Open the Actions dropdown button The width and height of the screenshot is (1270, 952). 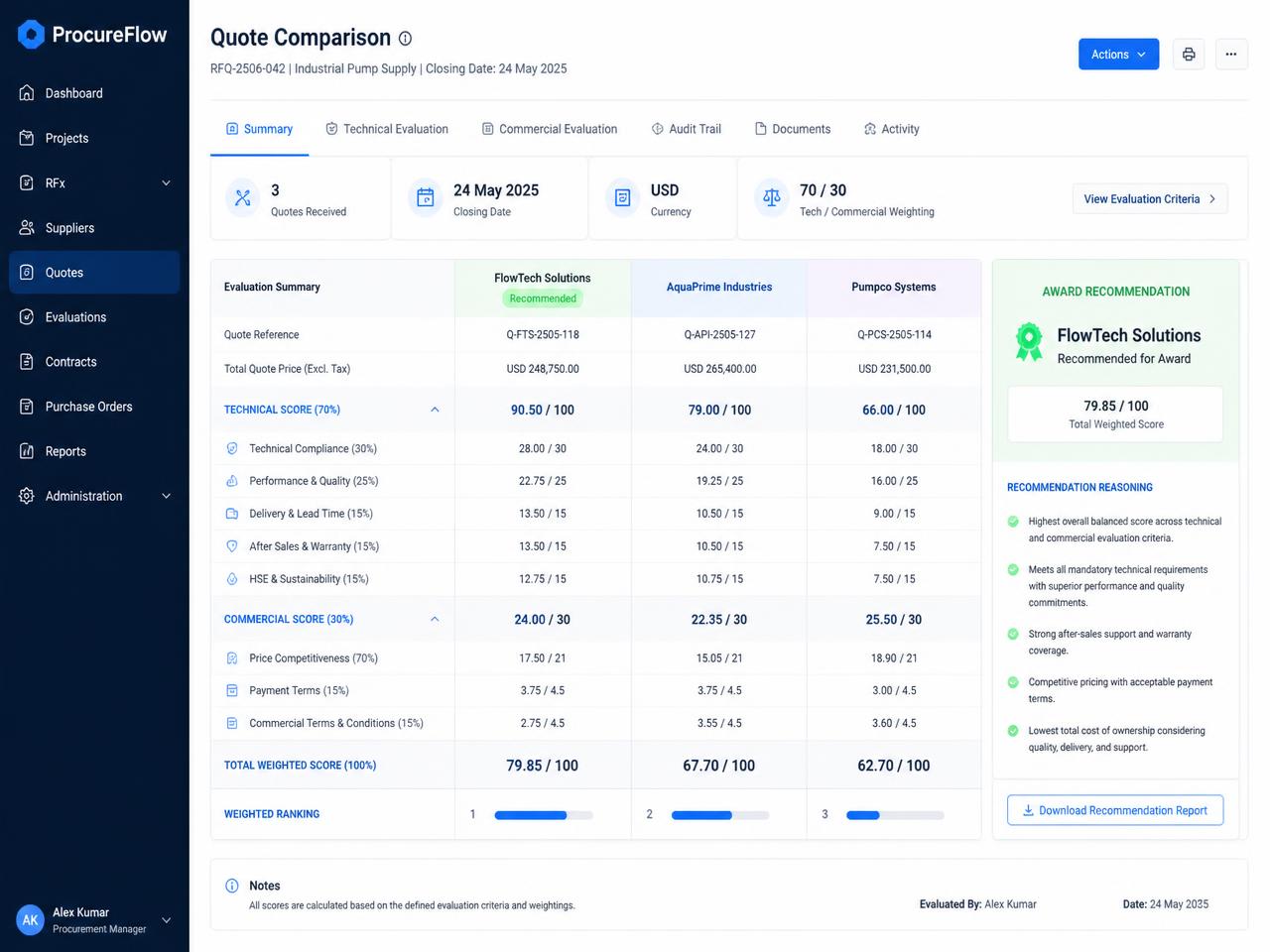[1119, 55]
